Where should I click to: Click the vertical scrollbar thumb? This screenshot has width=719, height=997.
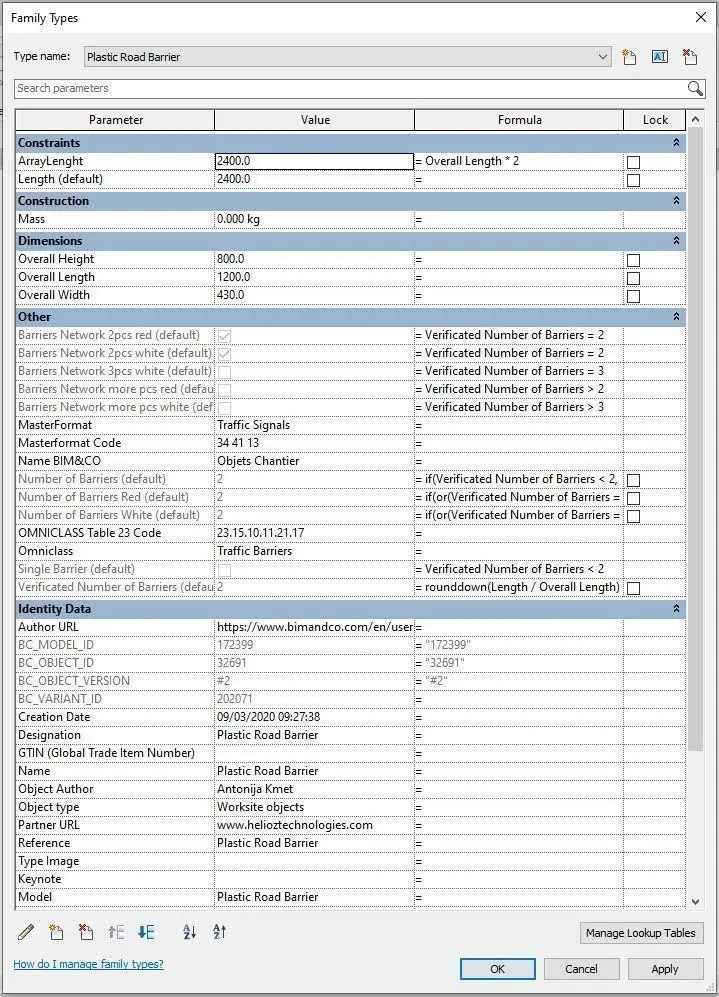click(695, 439)
